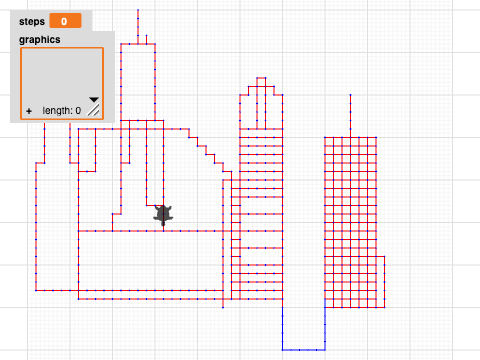Click the horizontally striped middle tower
Image resolution: width=480 pixels, height=360 pixels.
pyautogui.click(x=261, y=213)
